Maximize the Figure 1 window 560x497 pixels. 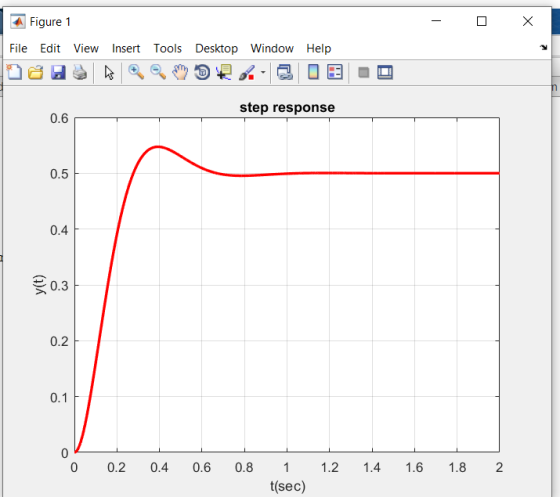point(481,21)
